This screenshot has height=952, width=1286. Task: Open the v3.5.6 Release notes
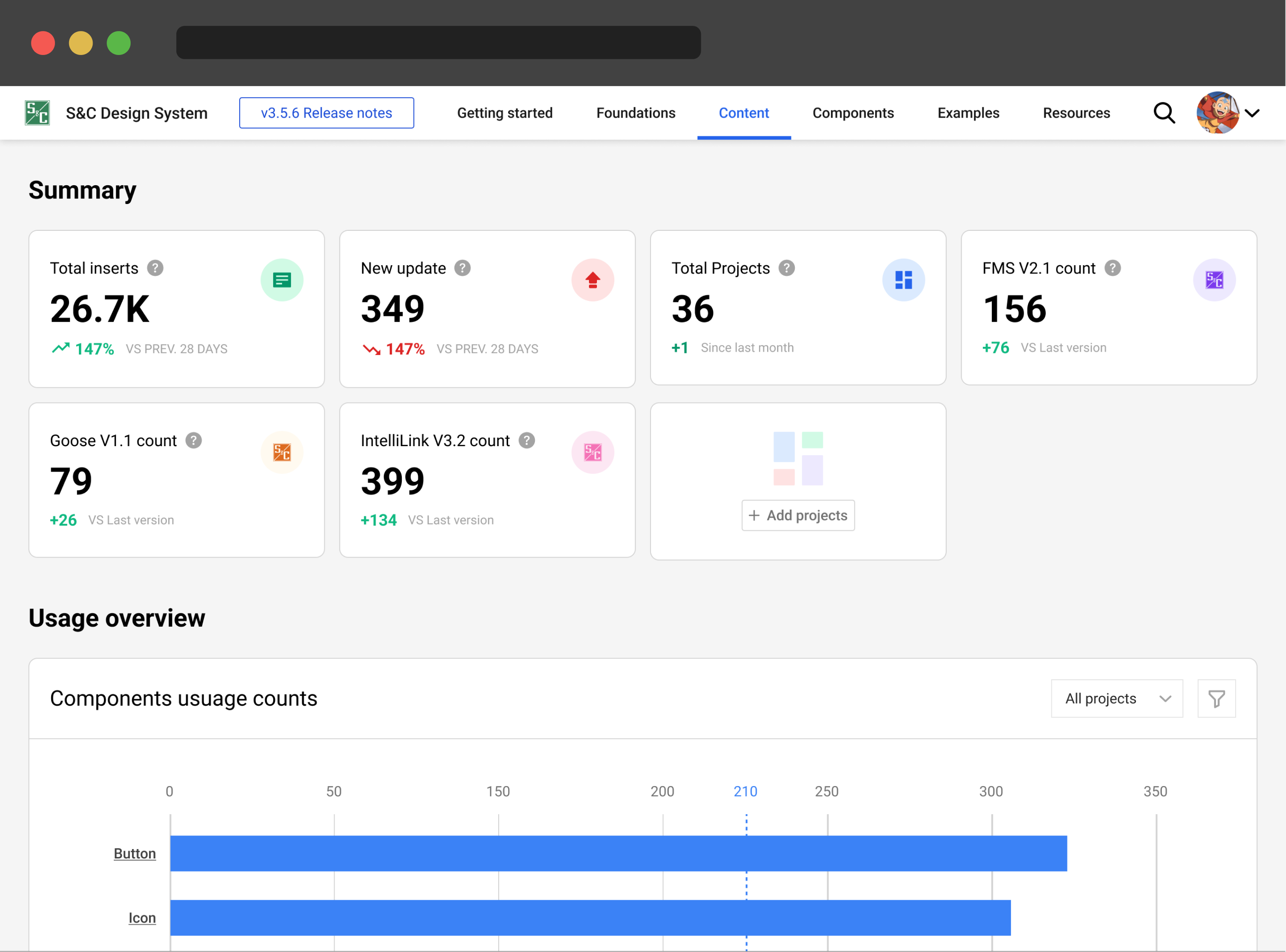pos(326,113)
